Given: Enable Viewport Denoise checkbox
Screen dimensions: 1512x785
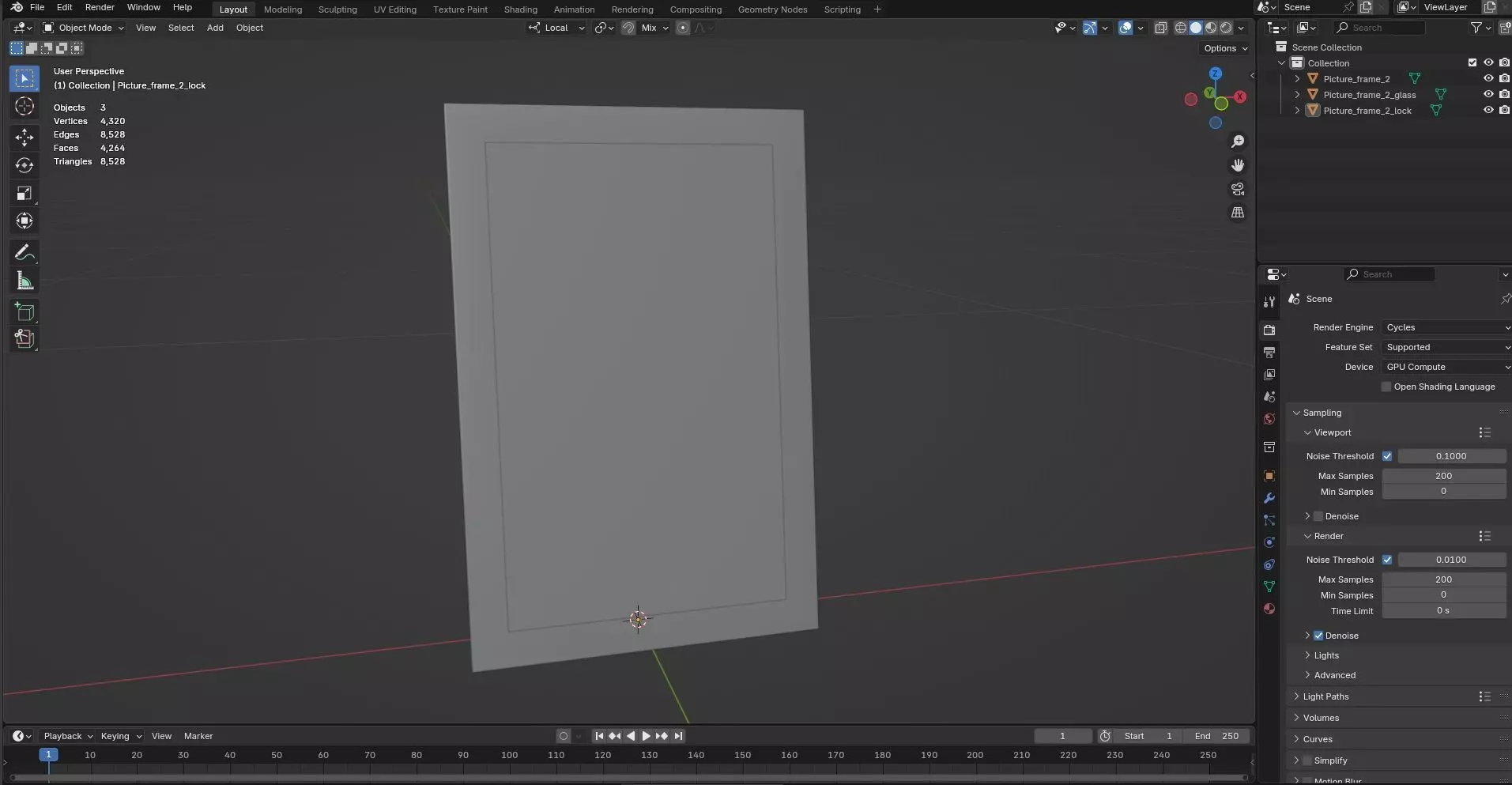Looking at the screenshot, I should click(1318, 516).
